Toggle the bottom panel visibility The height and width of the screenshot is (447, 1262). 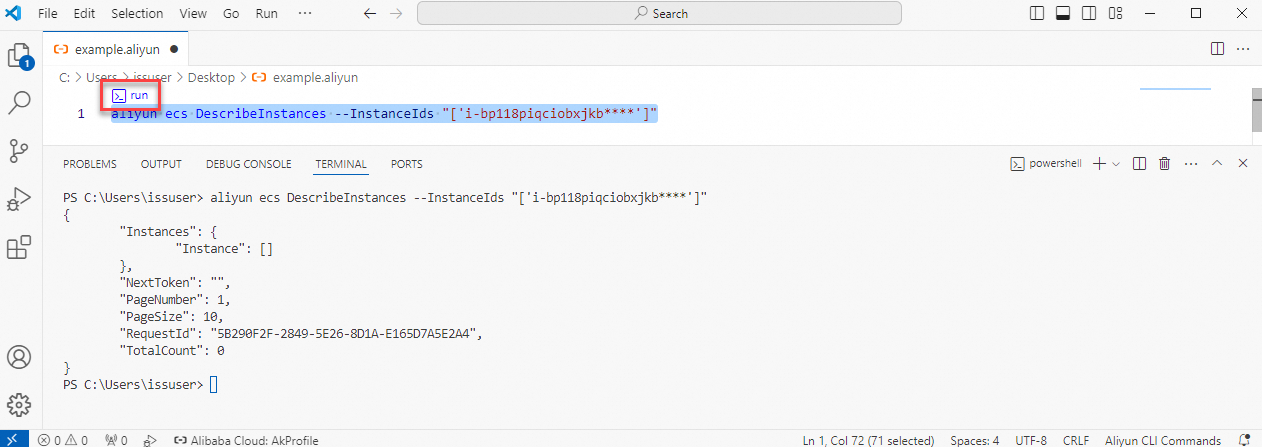pos(1062,14)
